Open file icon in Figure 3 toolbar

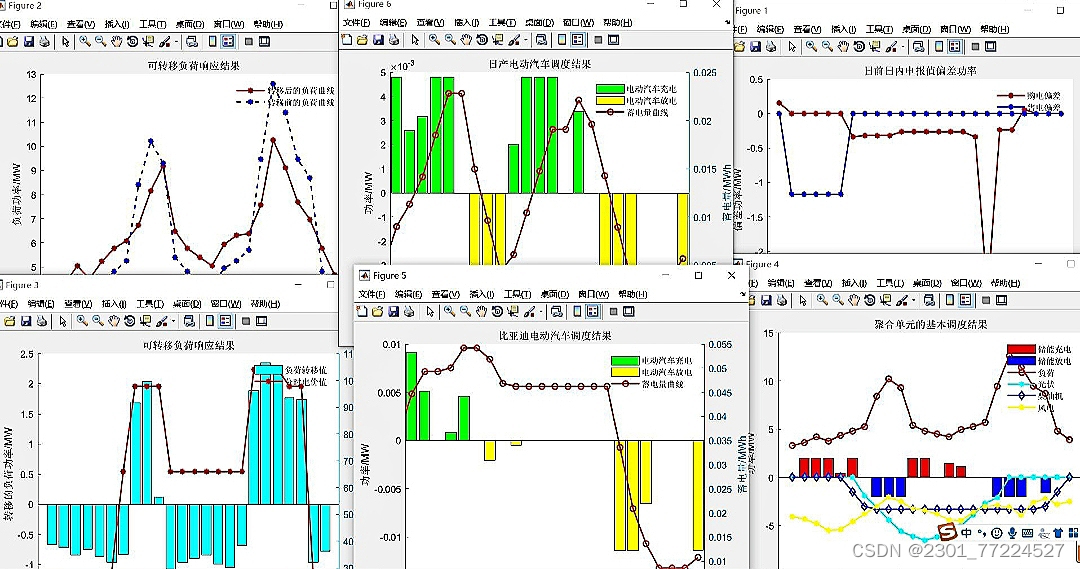[10, 321]
